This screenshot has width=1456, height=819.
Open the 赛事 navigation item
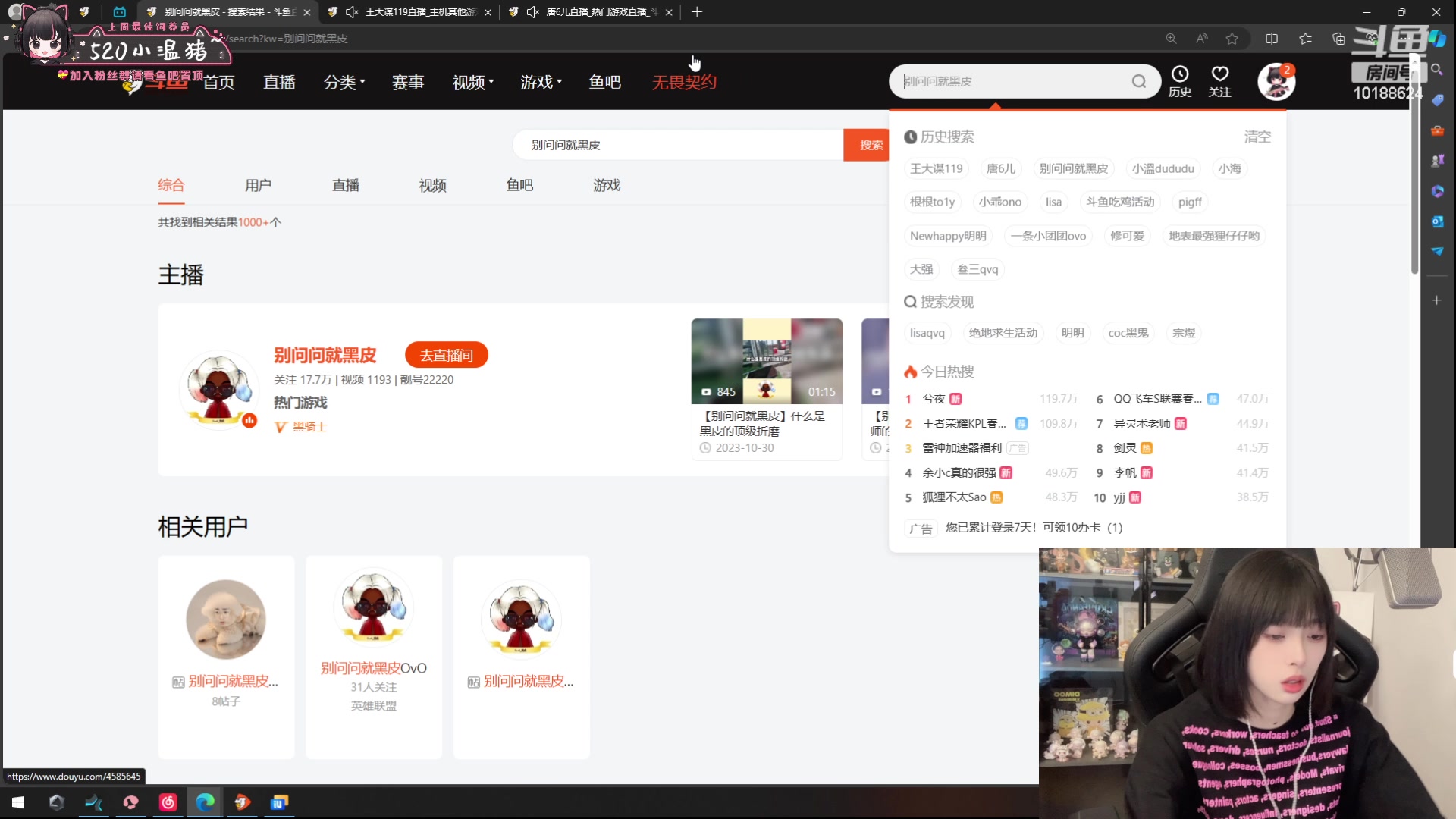tap(408, 82)
